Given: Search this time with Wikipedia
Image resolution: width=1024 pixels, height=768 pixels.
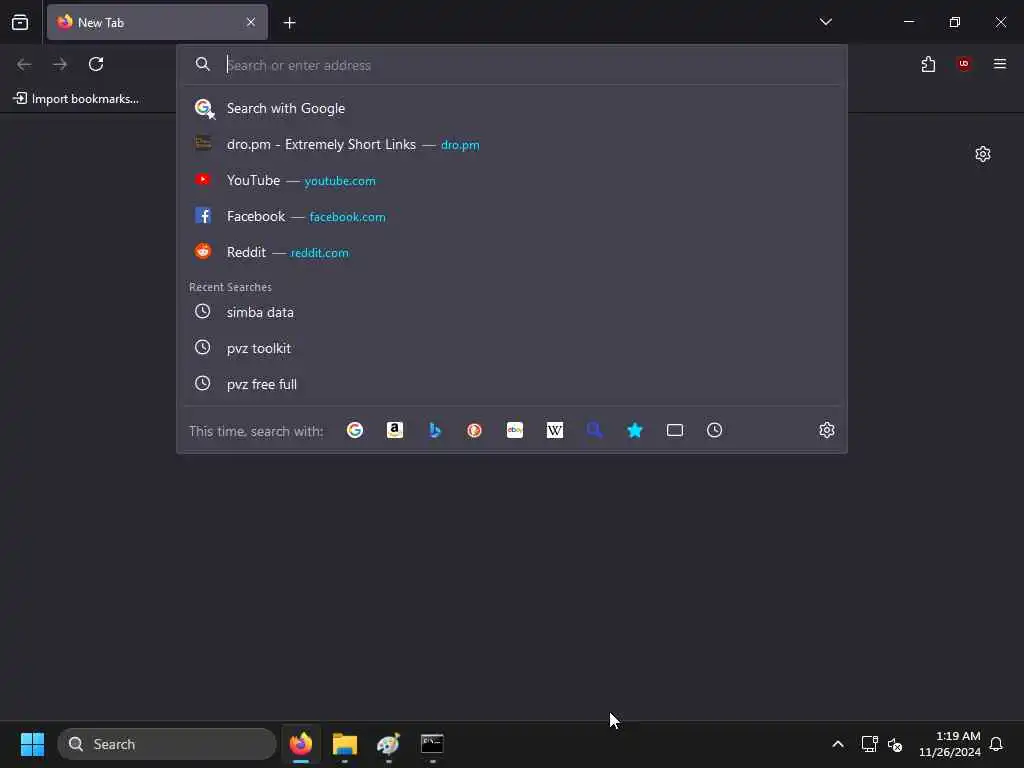Looking at the screenshot, I should pos(554,430).
